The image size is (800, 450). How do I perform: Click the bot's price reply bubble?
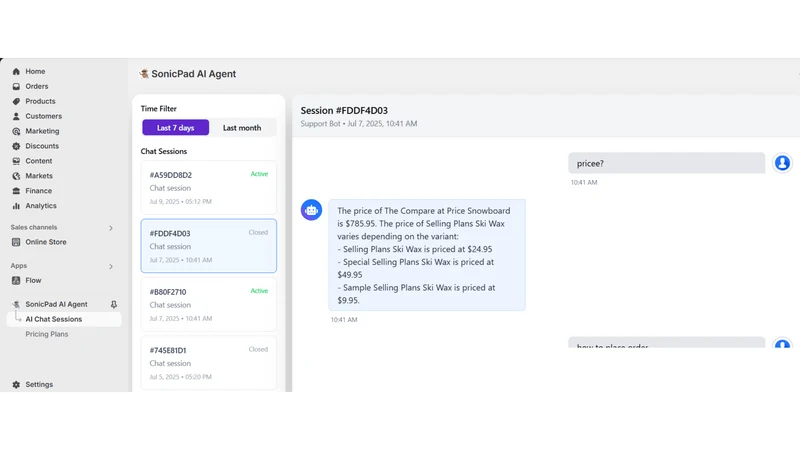click(427, 255)
